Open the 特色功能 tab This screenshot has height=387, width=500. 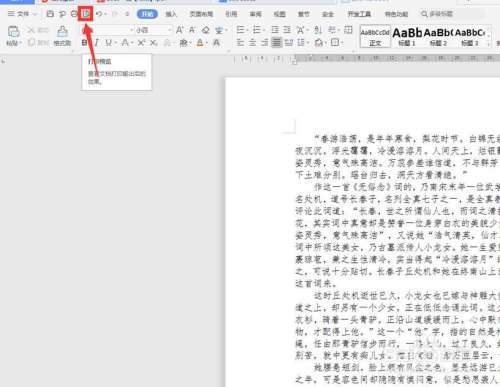click(x=396, y=14)
